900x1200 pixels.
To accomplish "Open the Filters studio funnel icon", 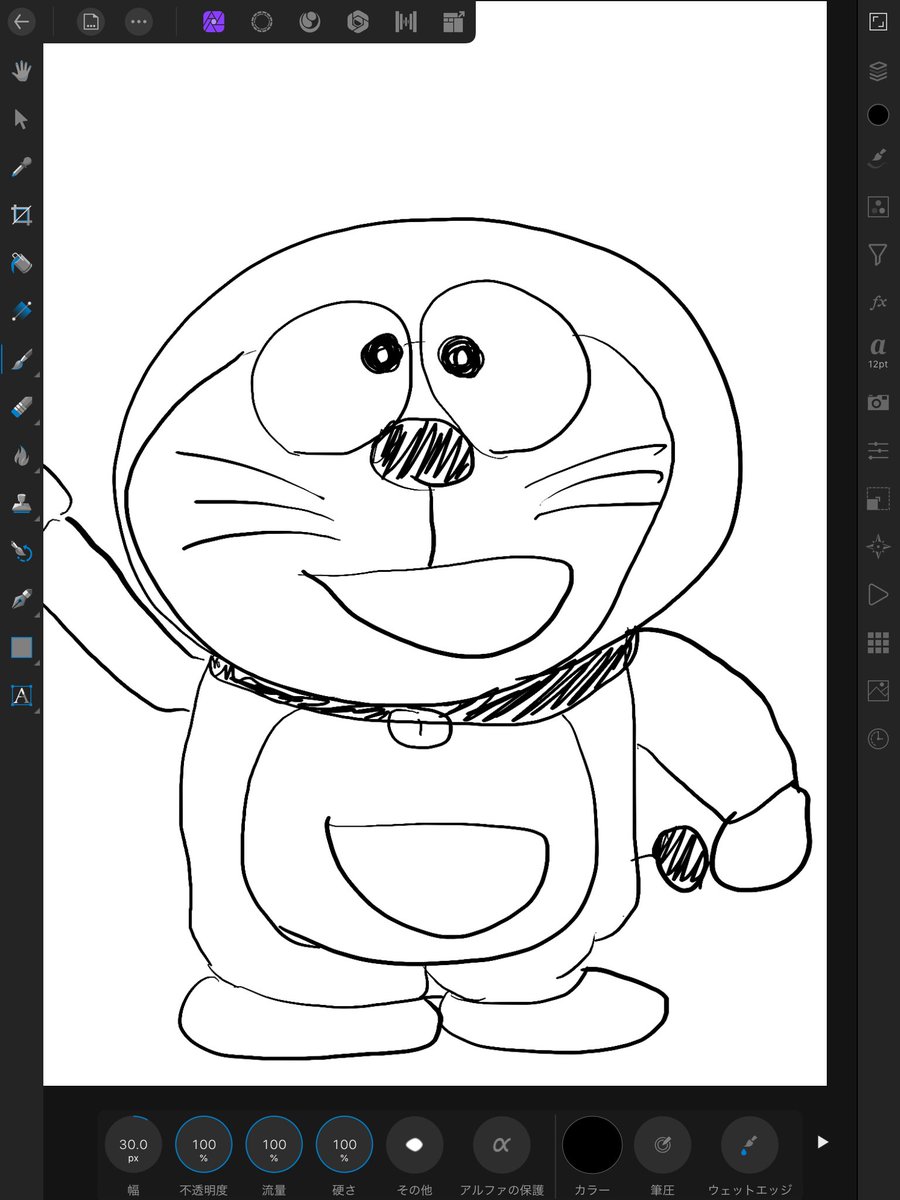I will click(x=878, y=255).
